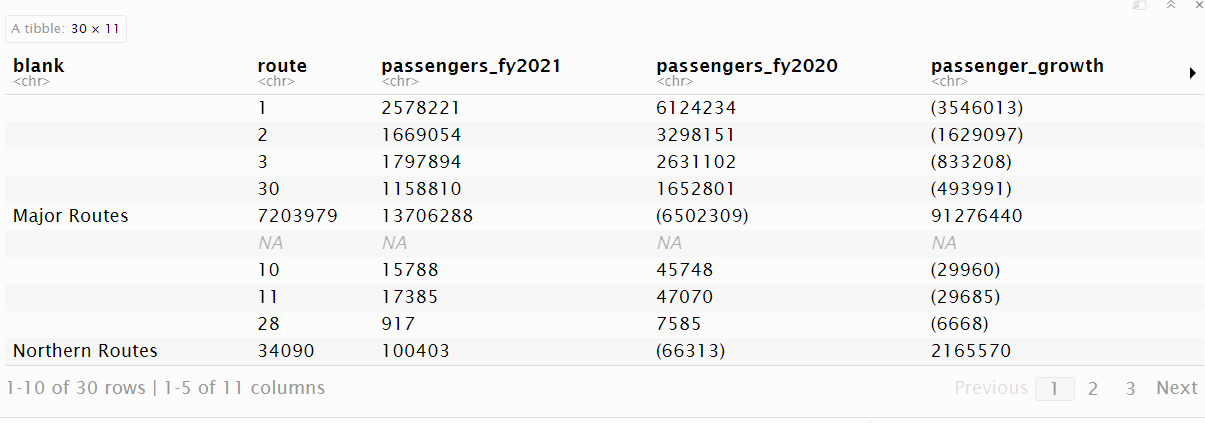Go to page 2 of results
This screenshot has width=1205, height=423.
(x=1093, y=389)
